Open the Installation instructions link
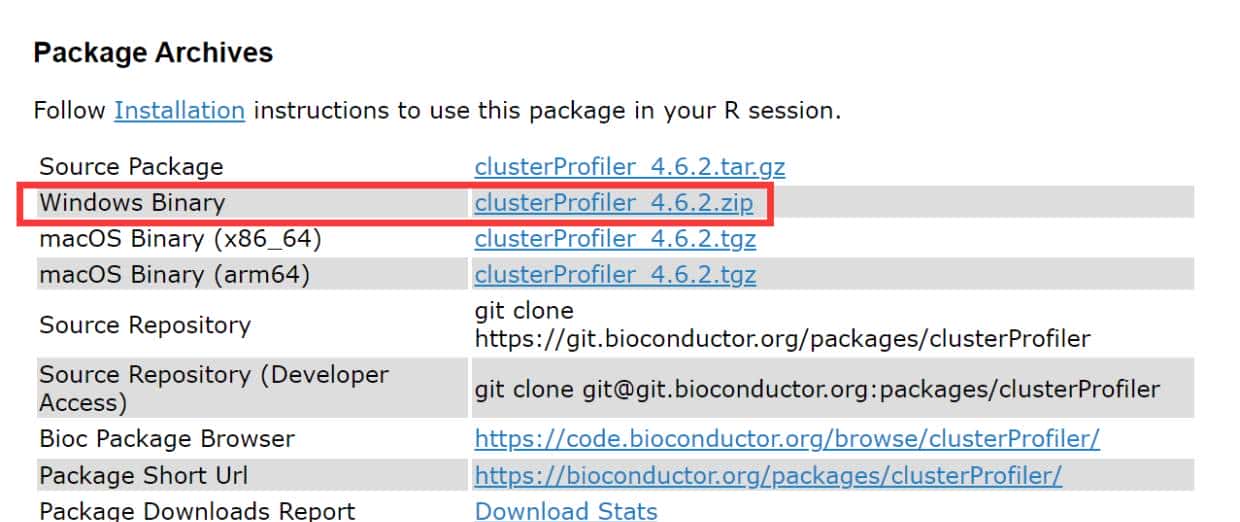Viewport: 1240px width, 522px height. click(x=179, y=110)
